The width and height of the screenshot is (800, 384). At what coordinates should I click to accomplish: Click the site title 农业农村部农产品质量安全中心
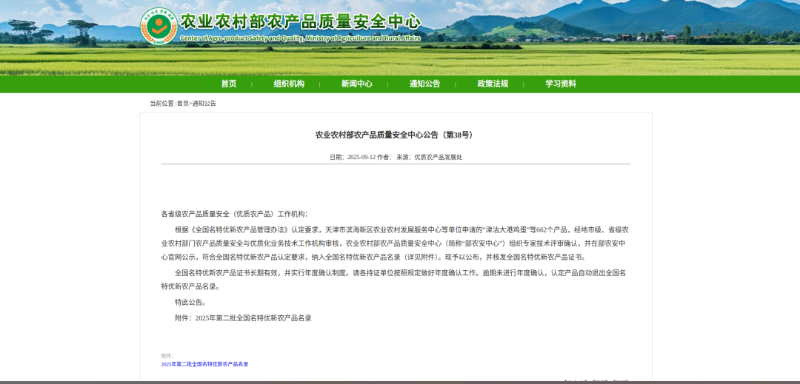tap(301, 21)
